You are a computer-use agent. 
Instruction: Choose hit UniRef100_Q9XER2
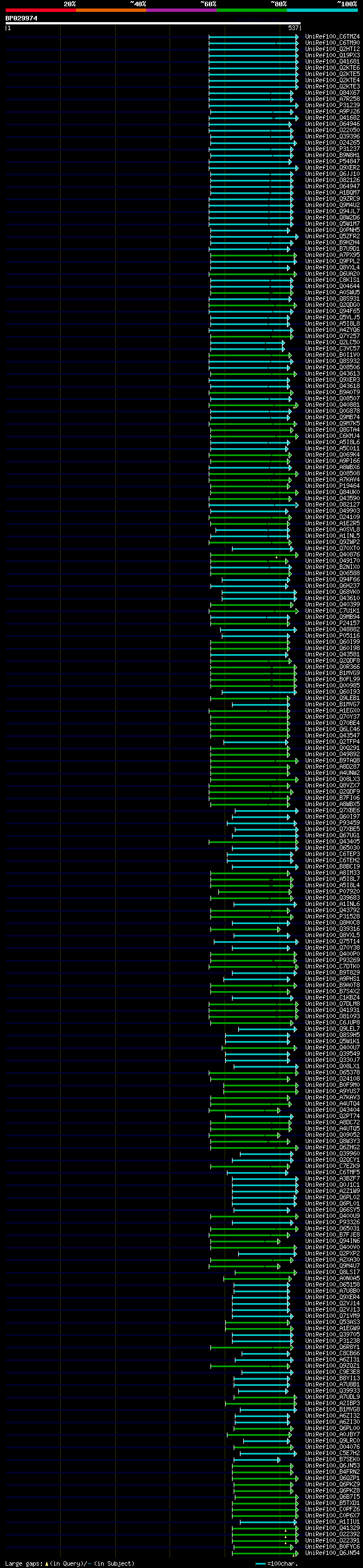(x=332, y=167)
